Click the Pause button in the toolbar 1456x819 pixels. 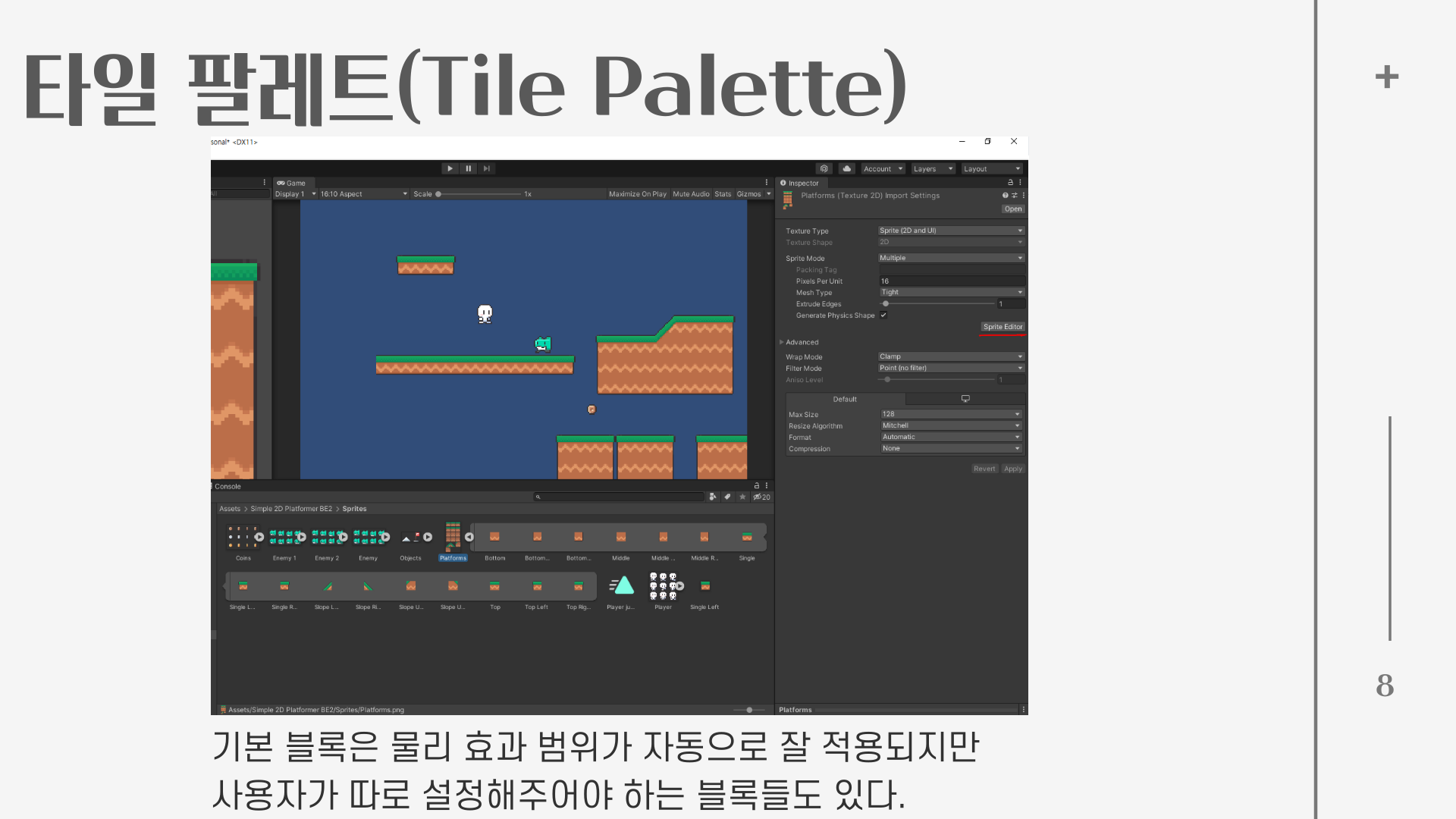468,168
